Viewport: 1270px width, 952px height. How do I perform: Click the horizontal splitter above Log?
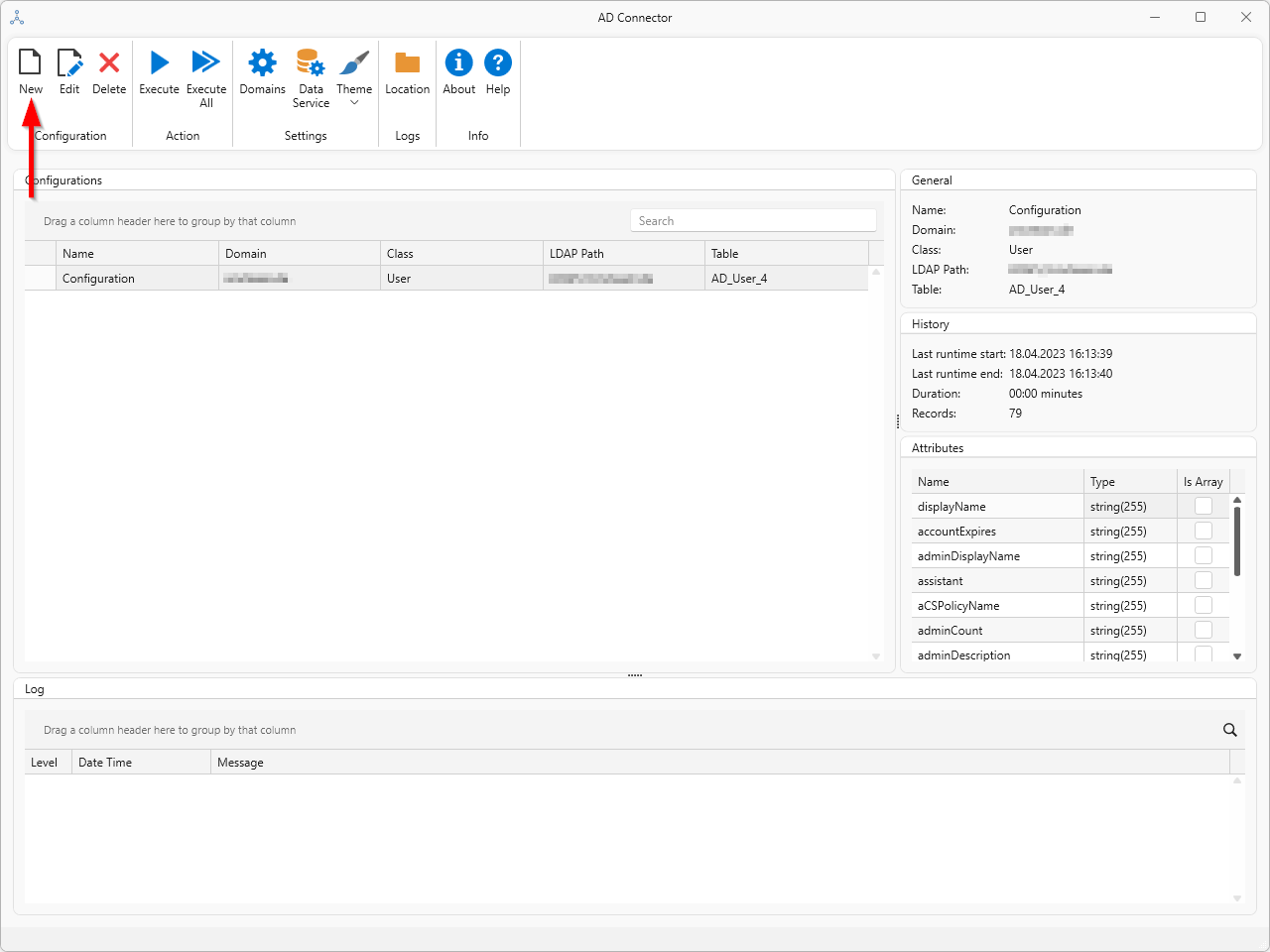click(x=635, y=675)
